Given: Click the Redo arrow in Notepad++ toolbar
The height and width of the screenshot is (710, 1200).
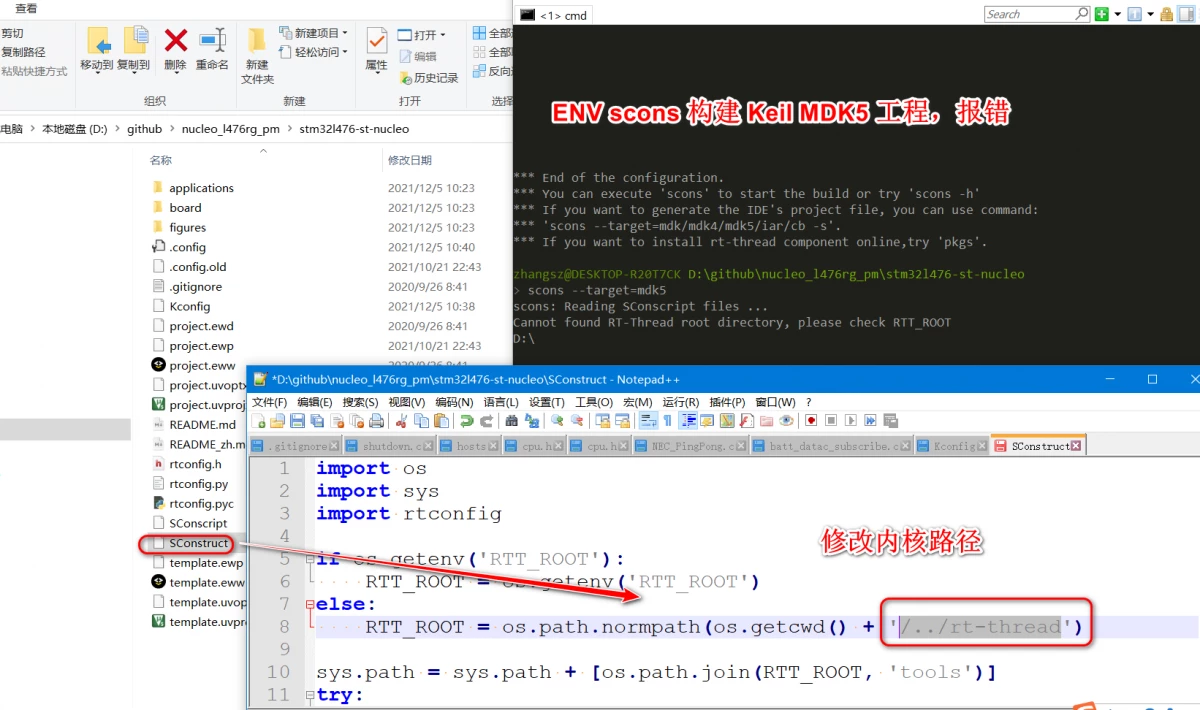Looking at the screenshot, I should [x=486, y=421].
